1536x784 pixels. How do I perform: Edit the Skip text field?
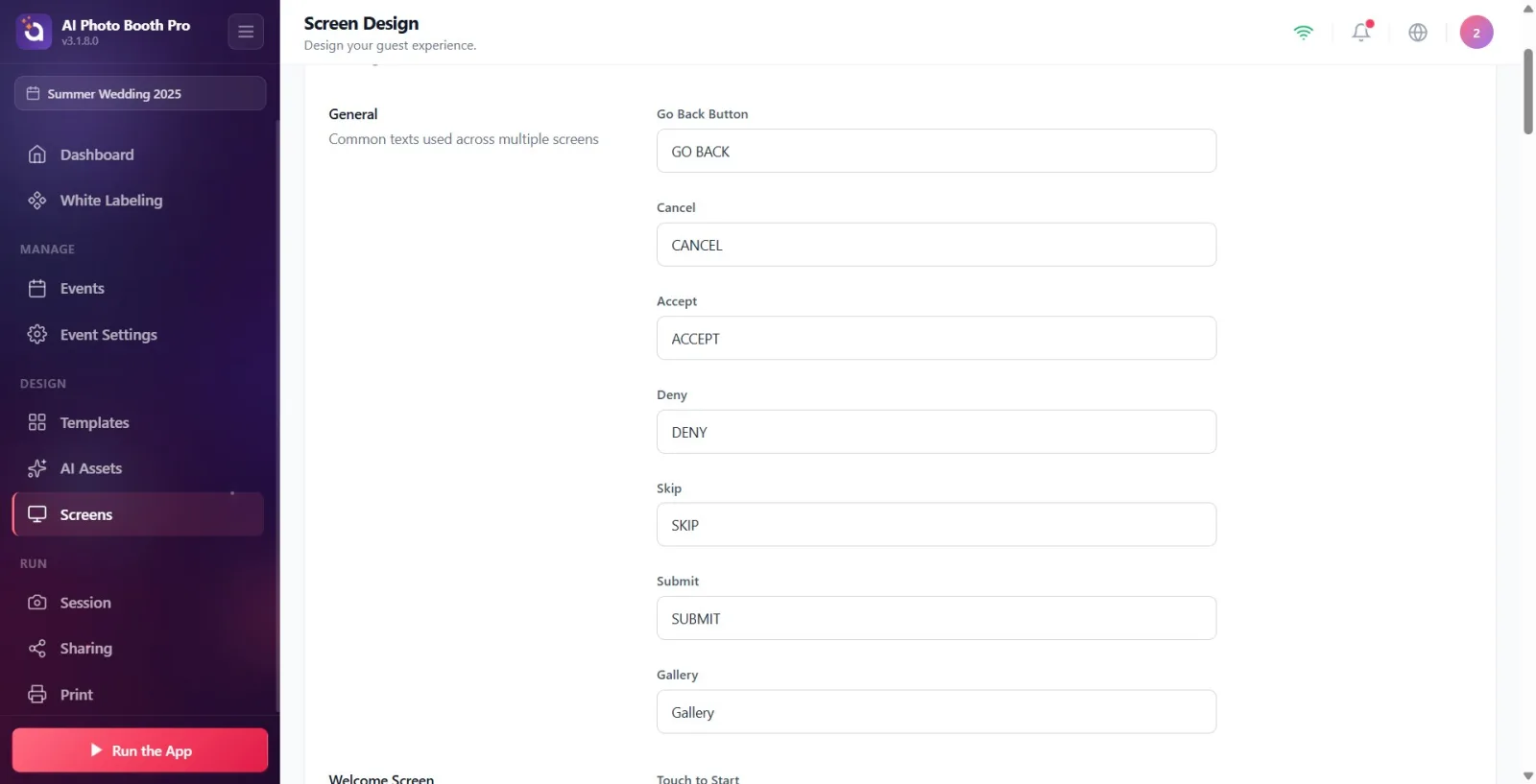click(936, 525)
